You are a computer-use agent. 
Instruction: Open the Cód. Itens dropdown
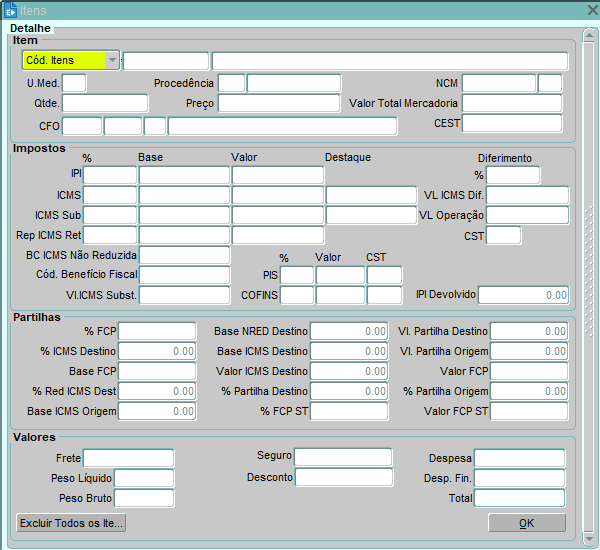click(111, 60)
